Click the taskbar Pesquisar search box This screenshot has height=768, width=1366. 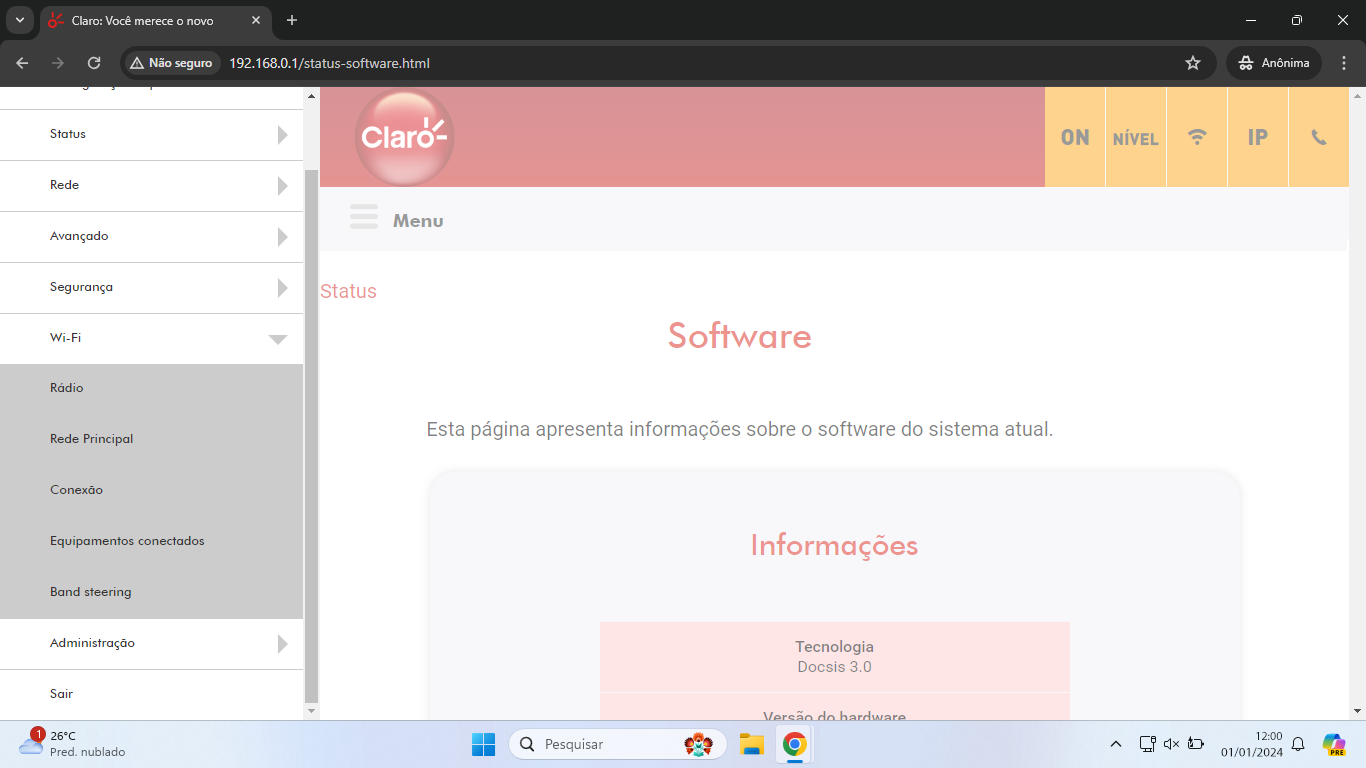click(x=619, y=744)
